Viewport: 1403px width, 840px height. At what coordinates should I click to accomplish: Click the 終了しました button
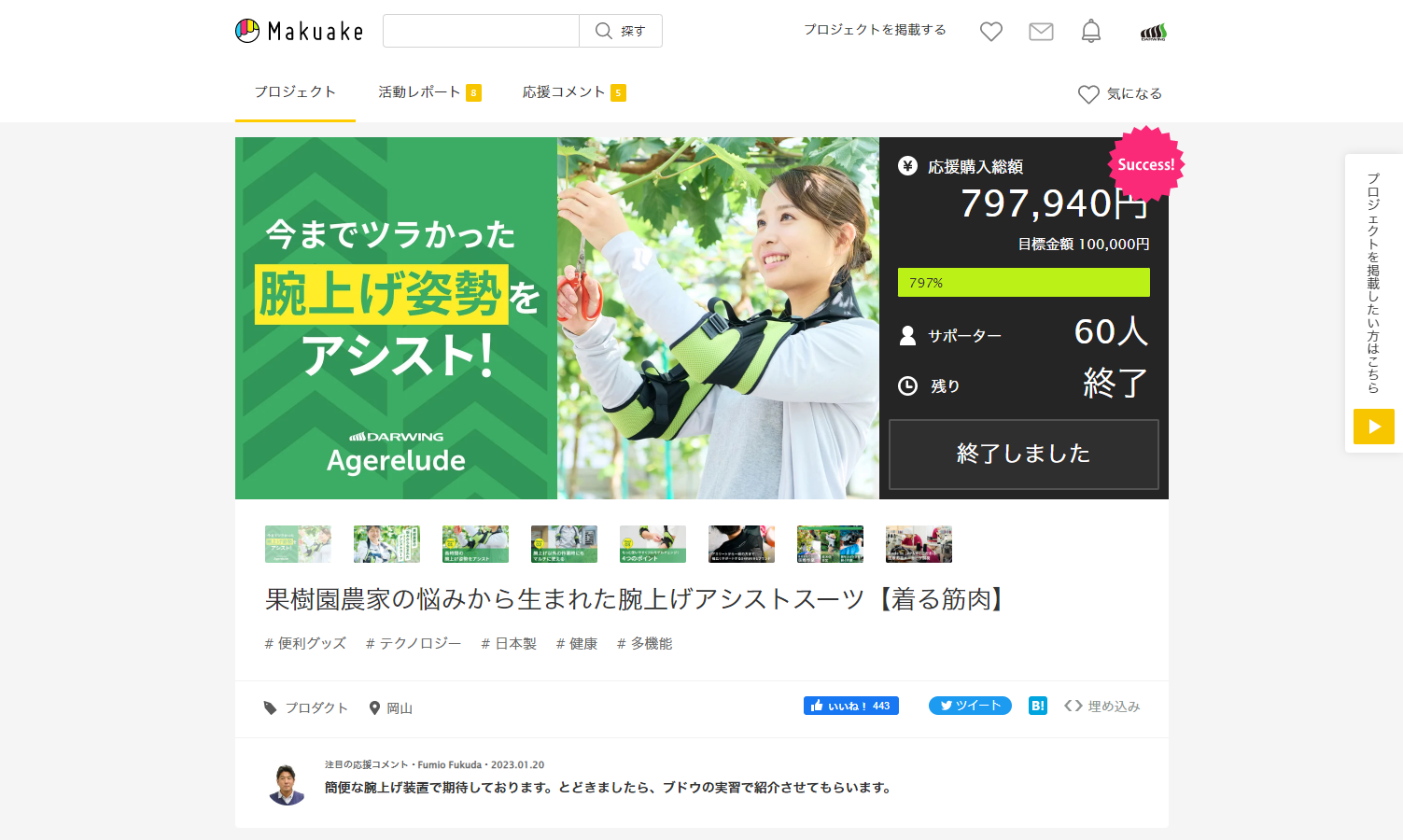pyautogui.click(x=1024, y=455)
